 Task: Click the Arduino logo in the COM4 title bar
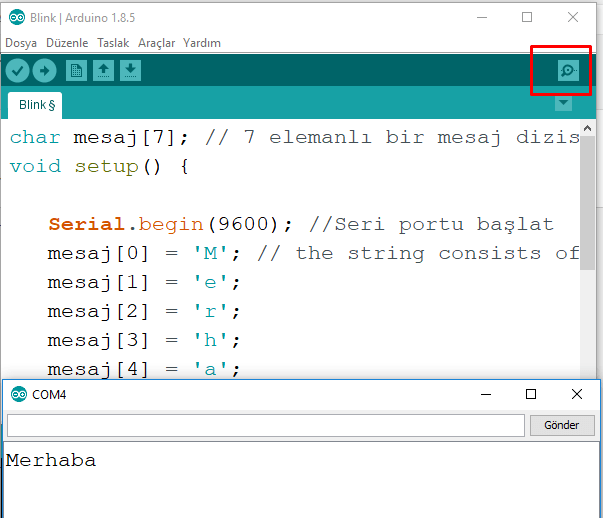coord(19,395)
